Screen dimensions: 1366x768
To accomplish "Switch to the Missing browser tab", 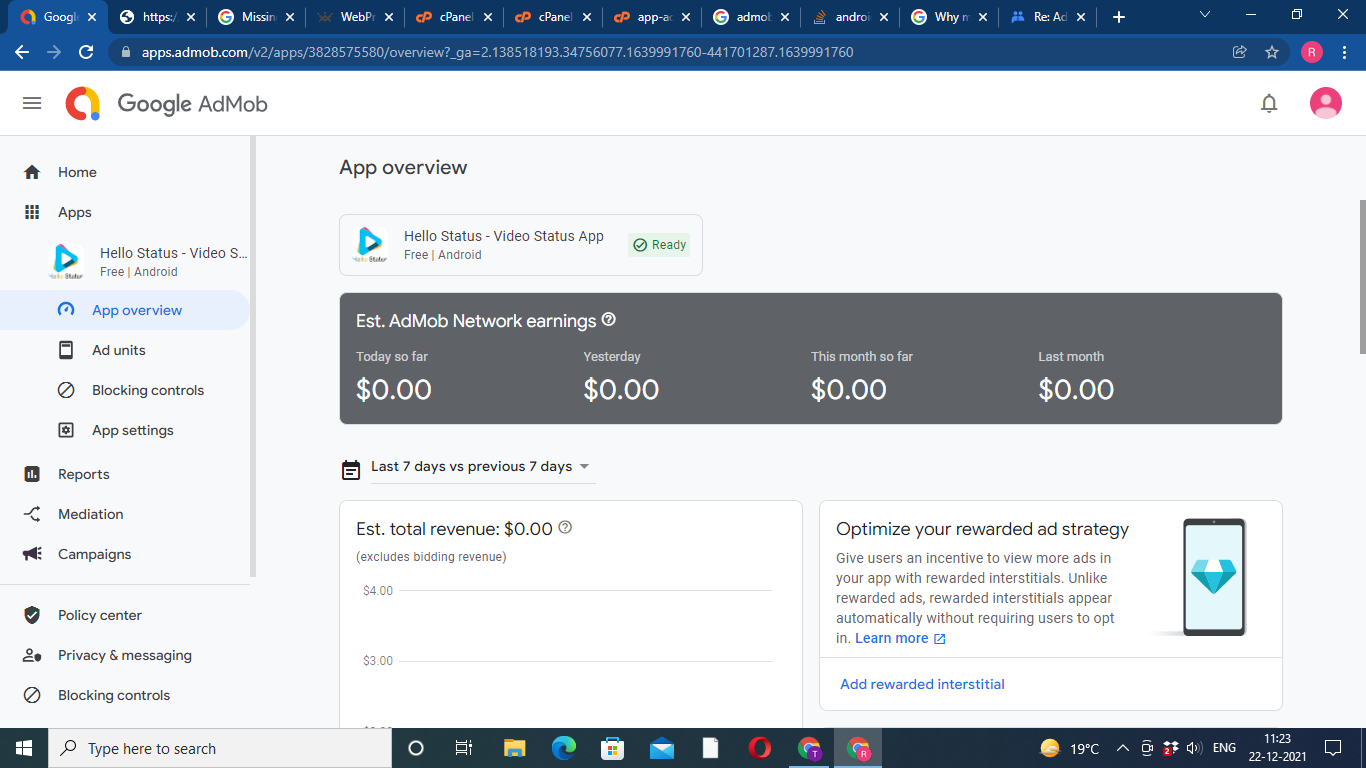I will click(254, 17).
